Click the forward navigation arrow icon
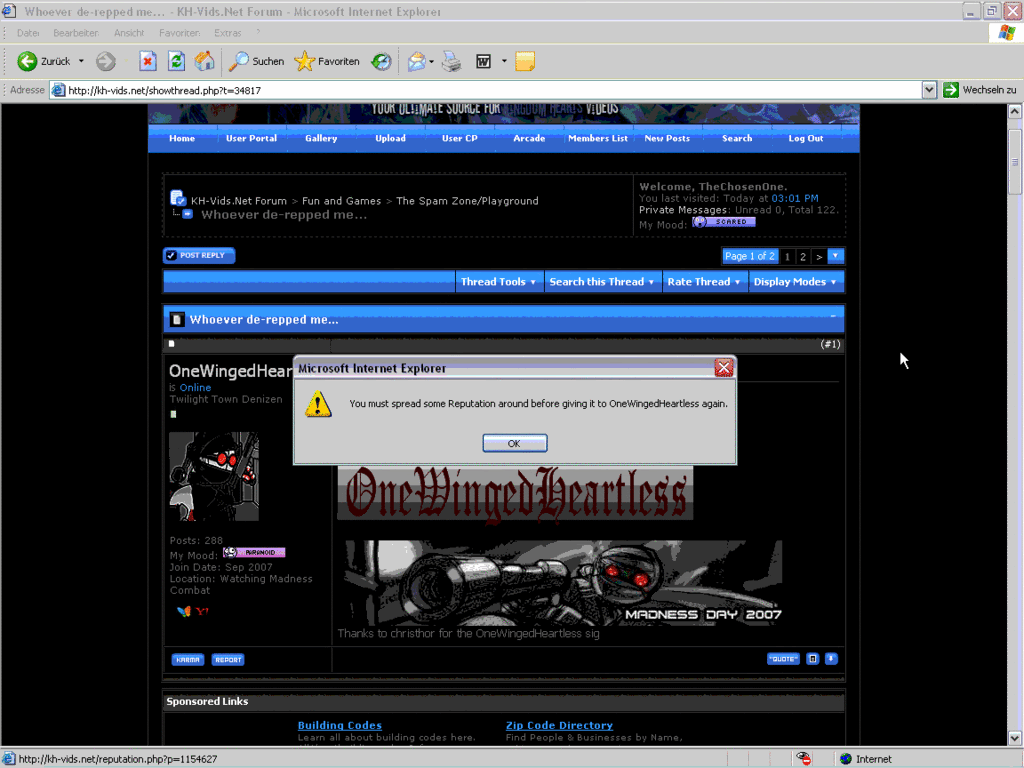 click(x=105, y=61)
